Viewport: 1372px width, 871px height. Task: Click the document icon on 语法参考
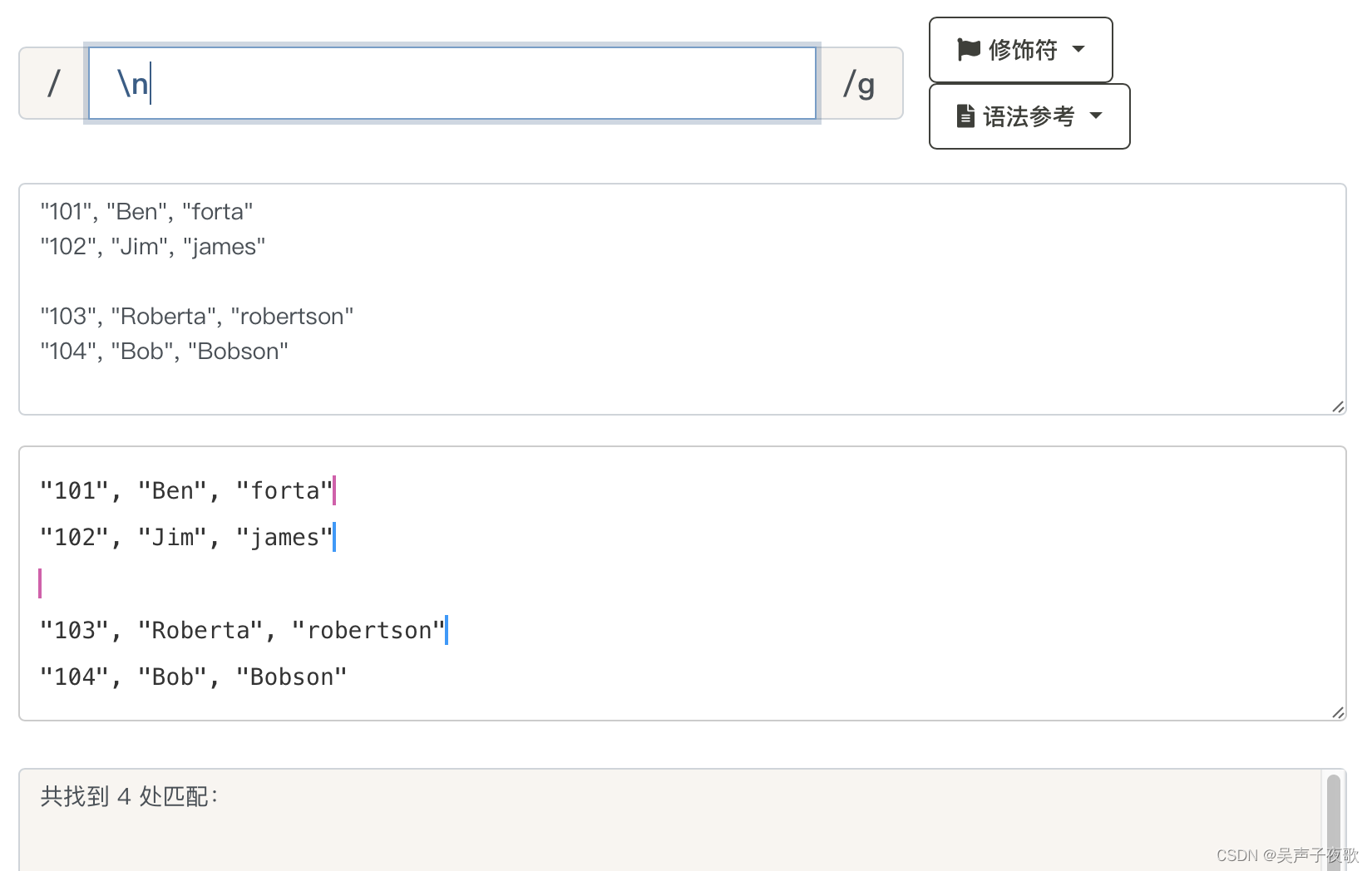pyautogui.click(x=965, y=116)
